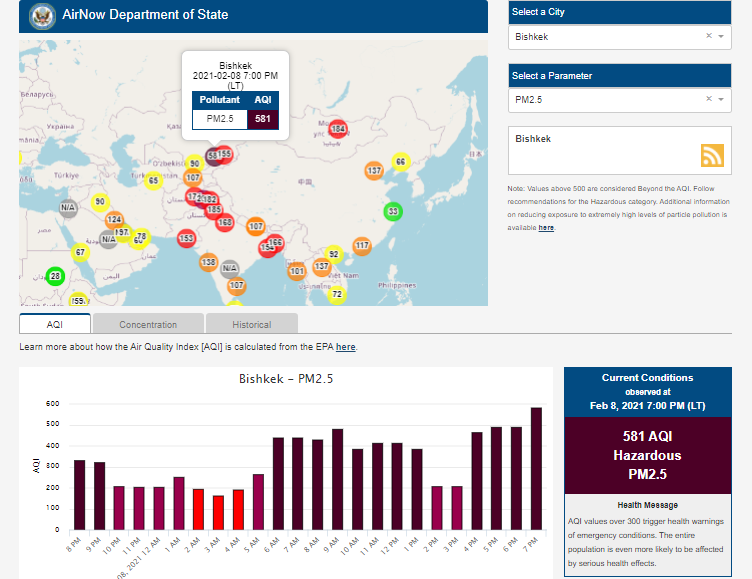Click the Department of State seal logo
752x579 pixels.
click(42, 15)
